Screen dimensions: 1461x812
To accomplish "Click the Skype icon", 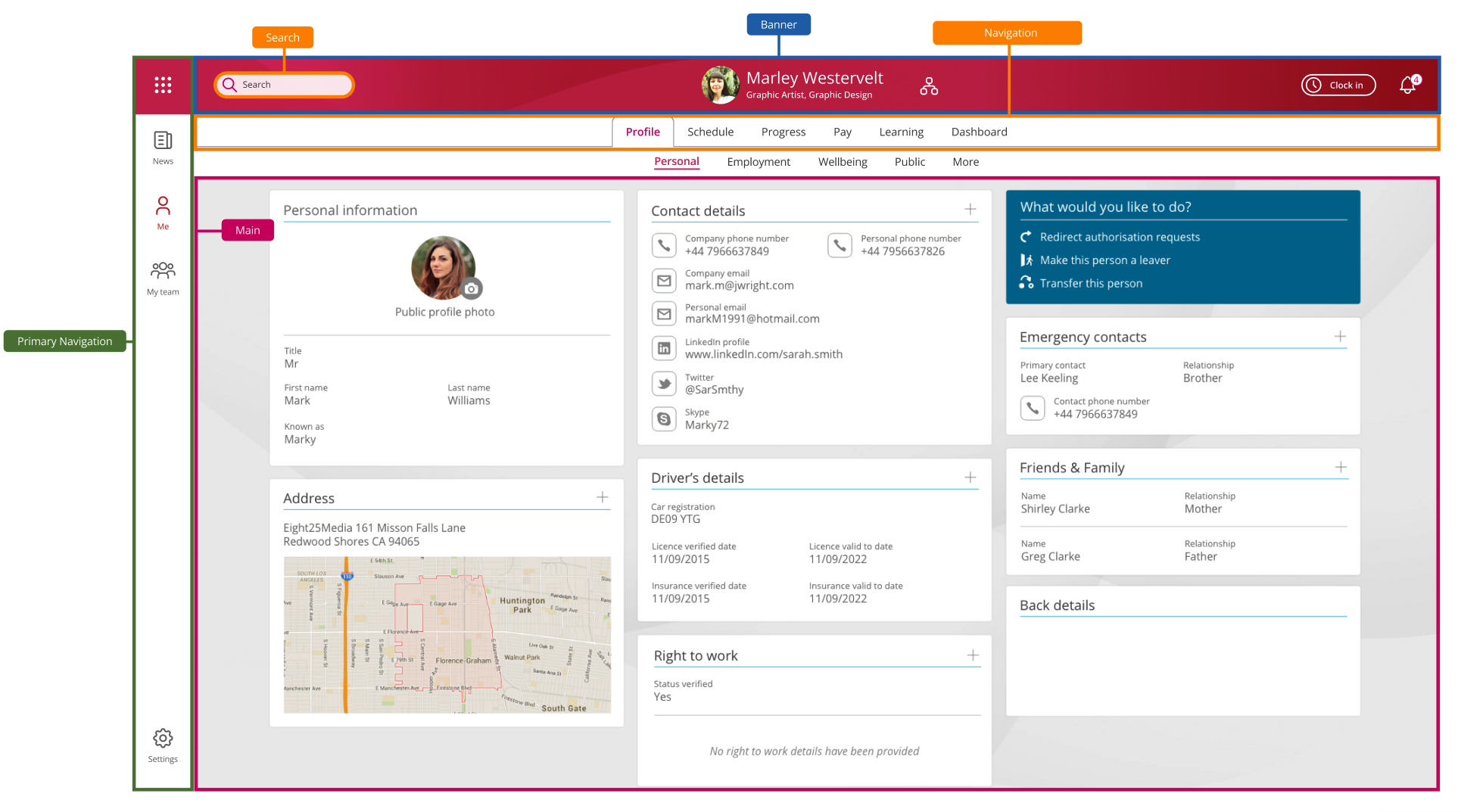I will tap(664, 418).
